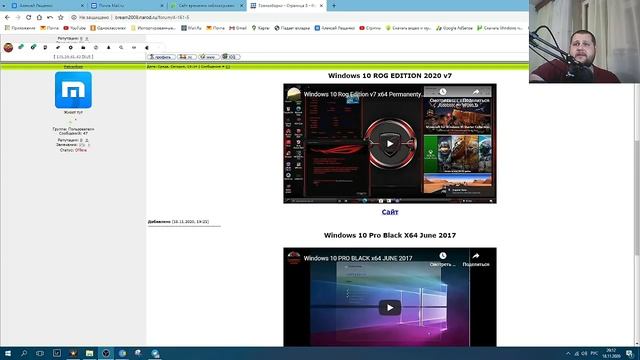640x360 pixels.
Task: Click the round avatar icon in forum toolbar
Action: 8,47
